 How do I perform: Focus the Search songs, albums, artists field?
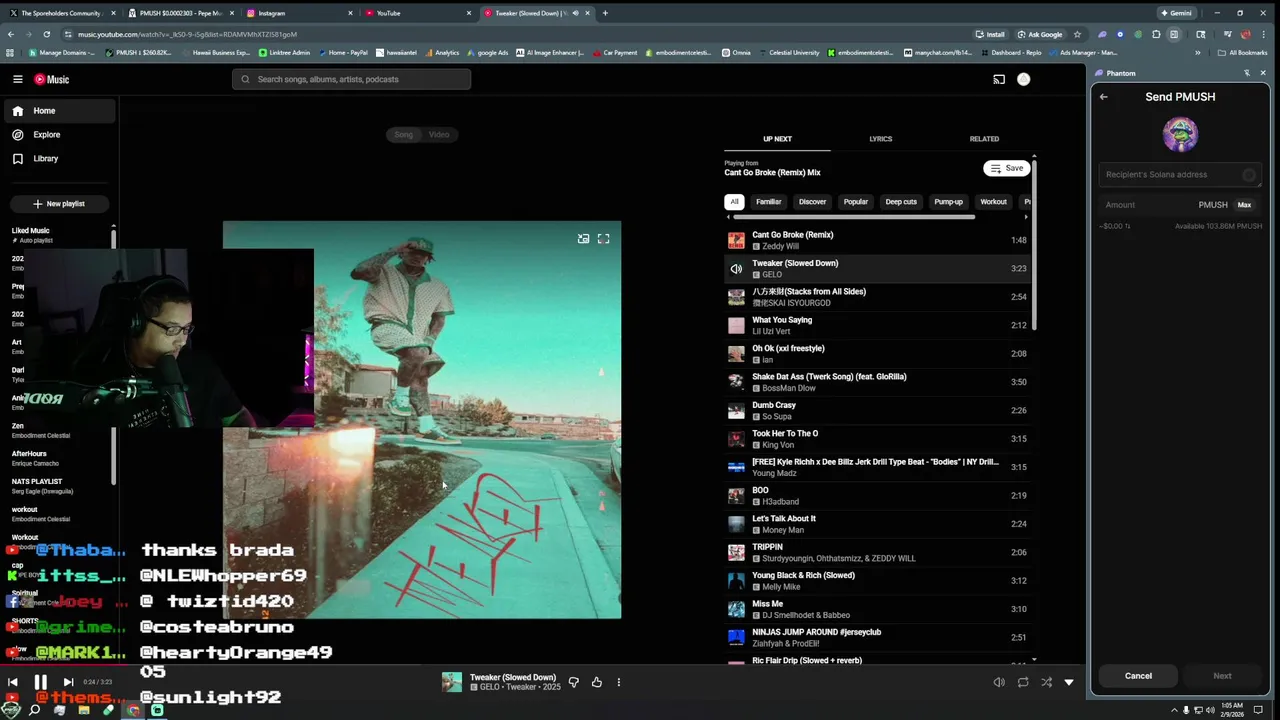[x=351, y=79]
